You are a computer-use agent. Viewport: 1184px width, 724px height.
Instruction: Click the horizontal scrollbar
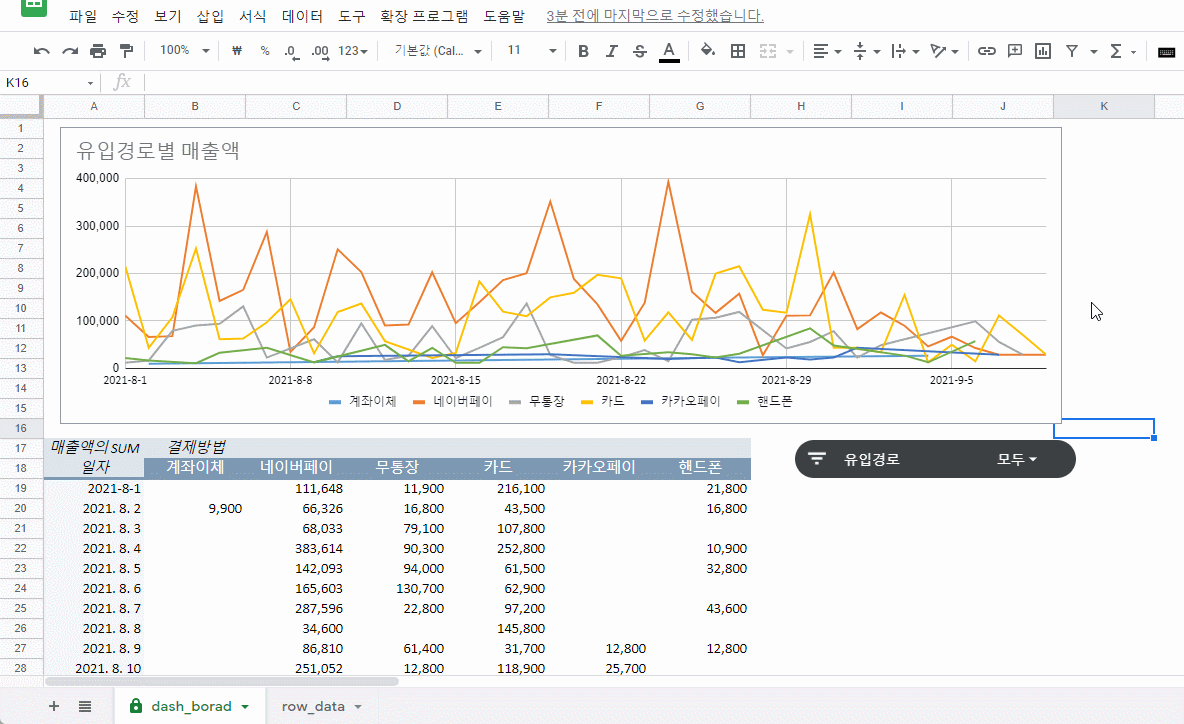coord(221,681)
